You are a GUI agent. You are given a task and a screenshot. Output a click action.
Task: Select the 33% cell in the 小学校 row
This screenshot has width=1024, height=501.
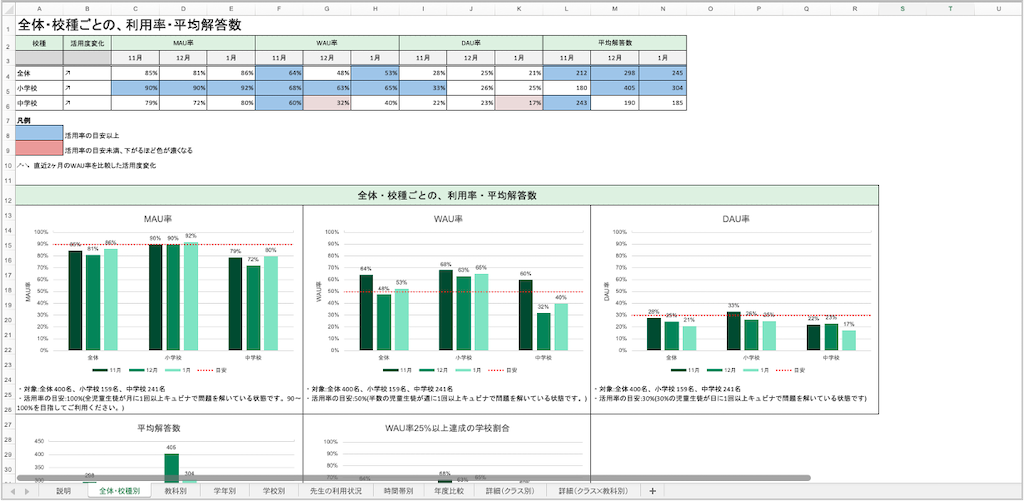point(423,88)
